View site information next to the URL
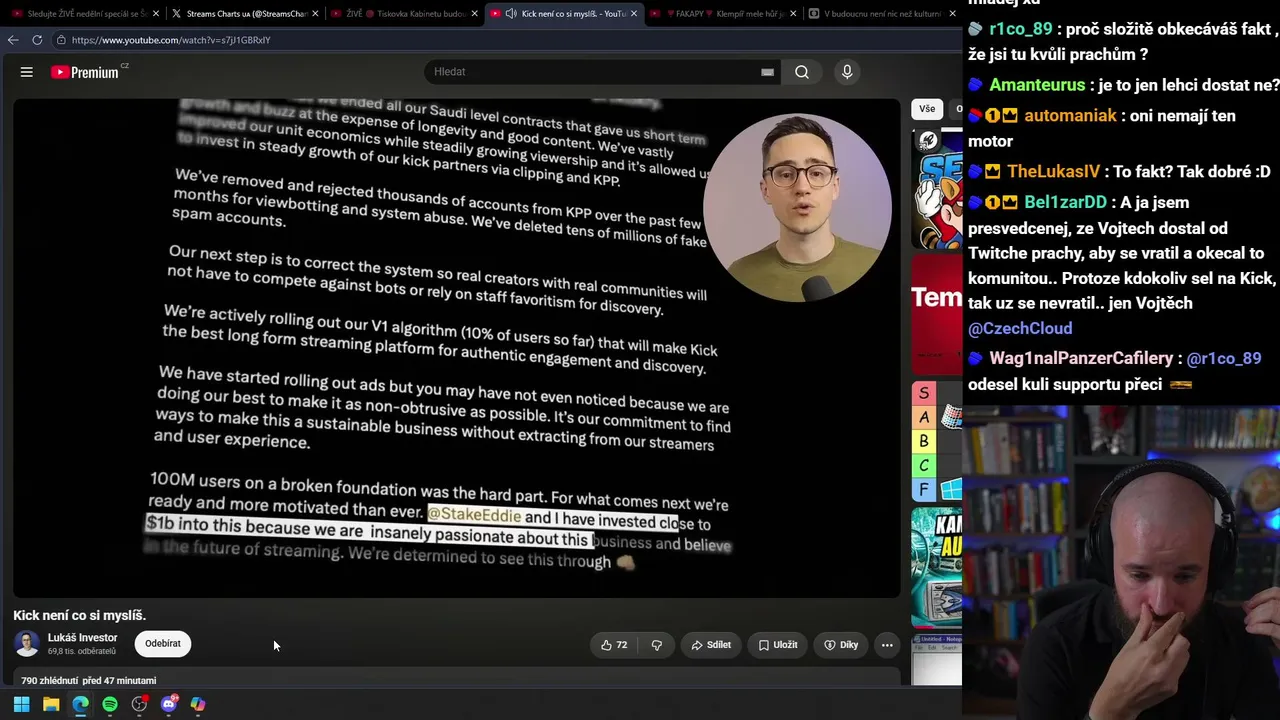 click(61, 40)
